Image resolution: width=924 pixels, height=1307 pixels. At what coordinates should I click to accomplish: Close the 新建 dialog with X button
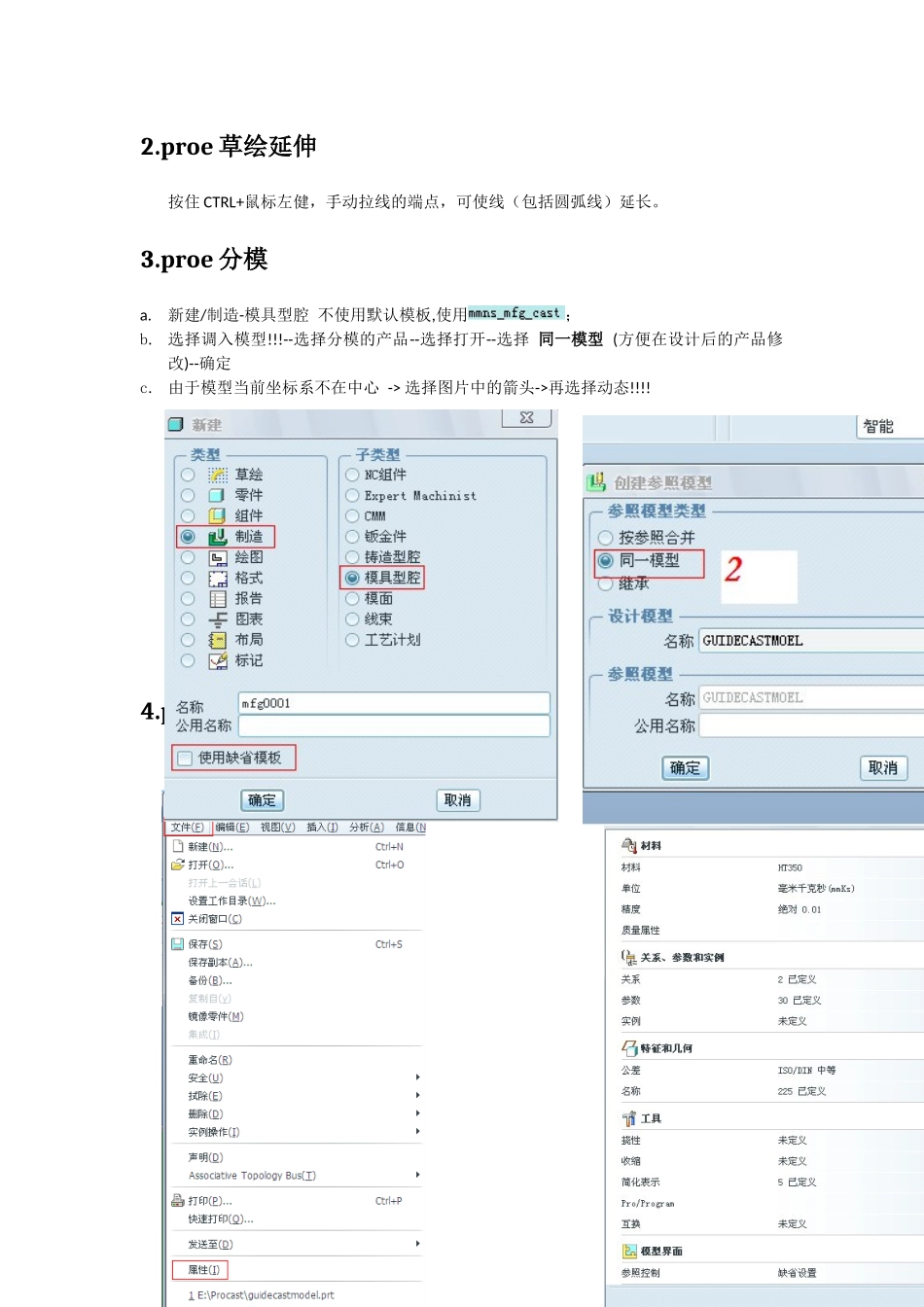[x=527, y=418]
